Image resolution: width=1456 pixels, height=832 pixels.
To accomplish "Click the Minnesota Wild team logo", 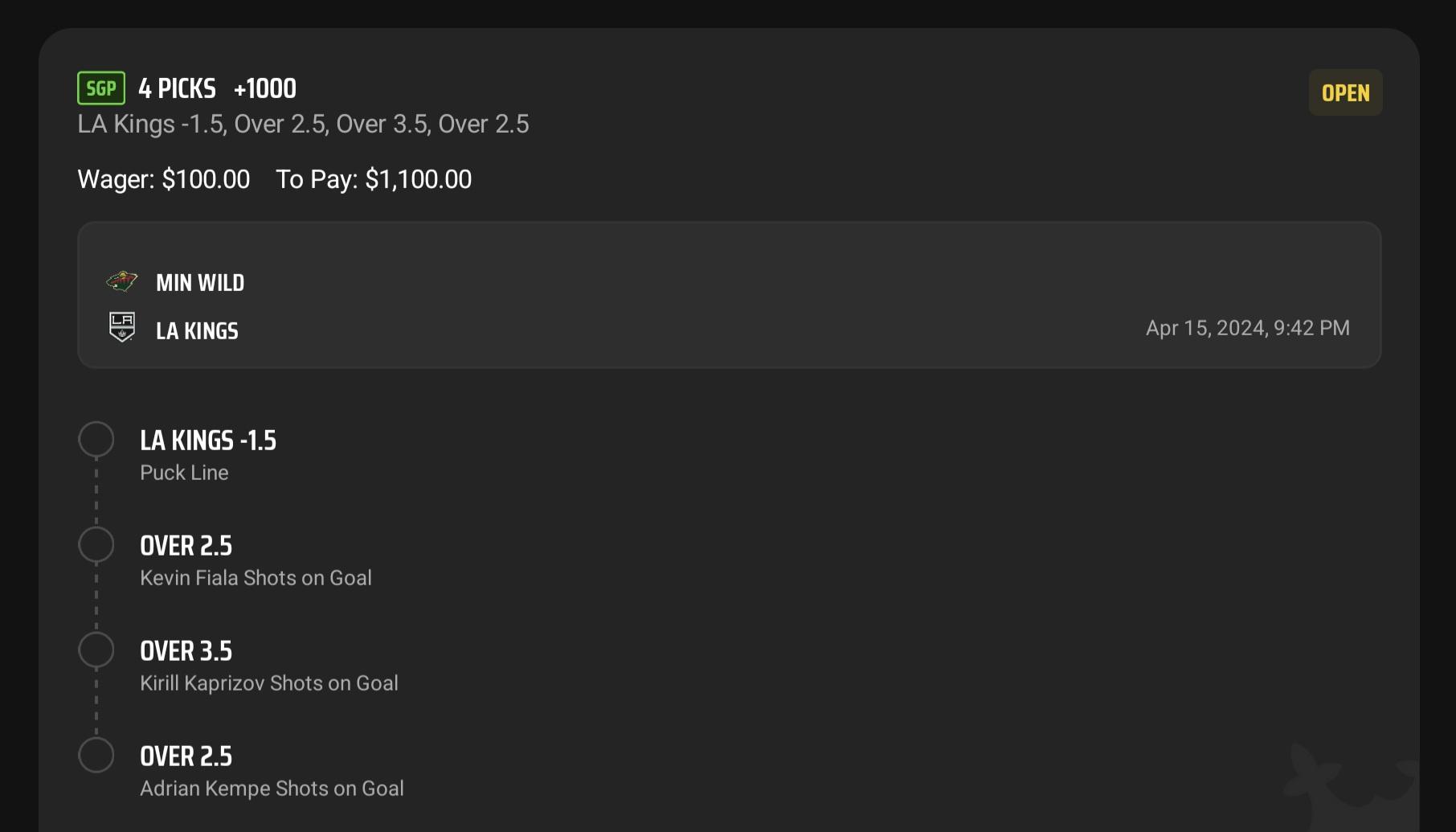I will coord(122,282).
